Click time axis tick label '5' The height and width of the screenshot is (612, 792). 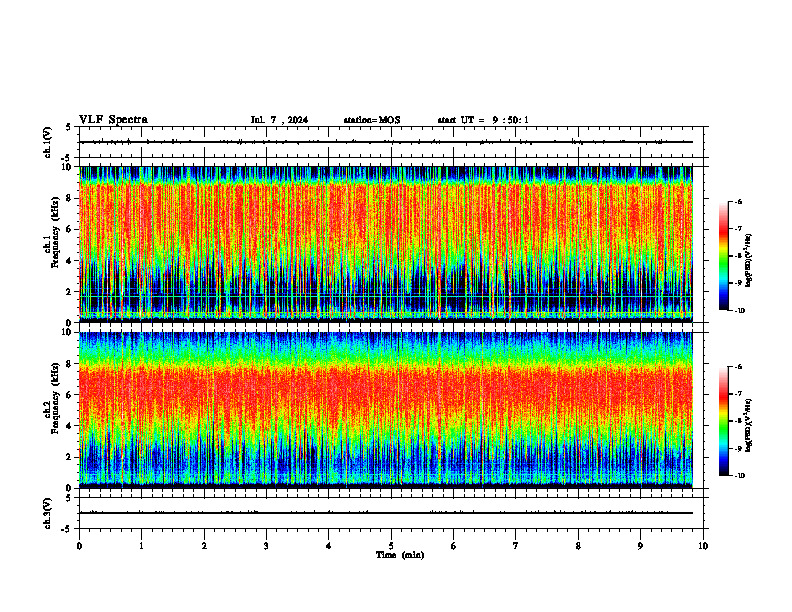[x=391, y=546]
